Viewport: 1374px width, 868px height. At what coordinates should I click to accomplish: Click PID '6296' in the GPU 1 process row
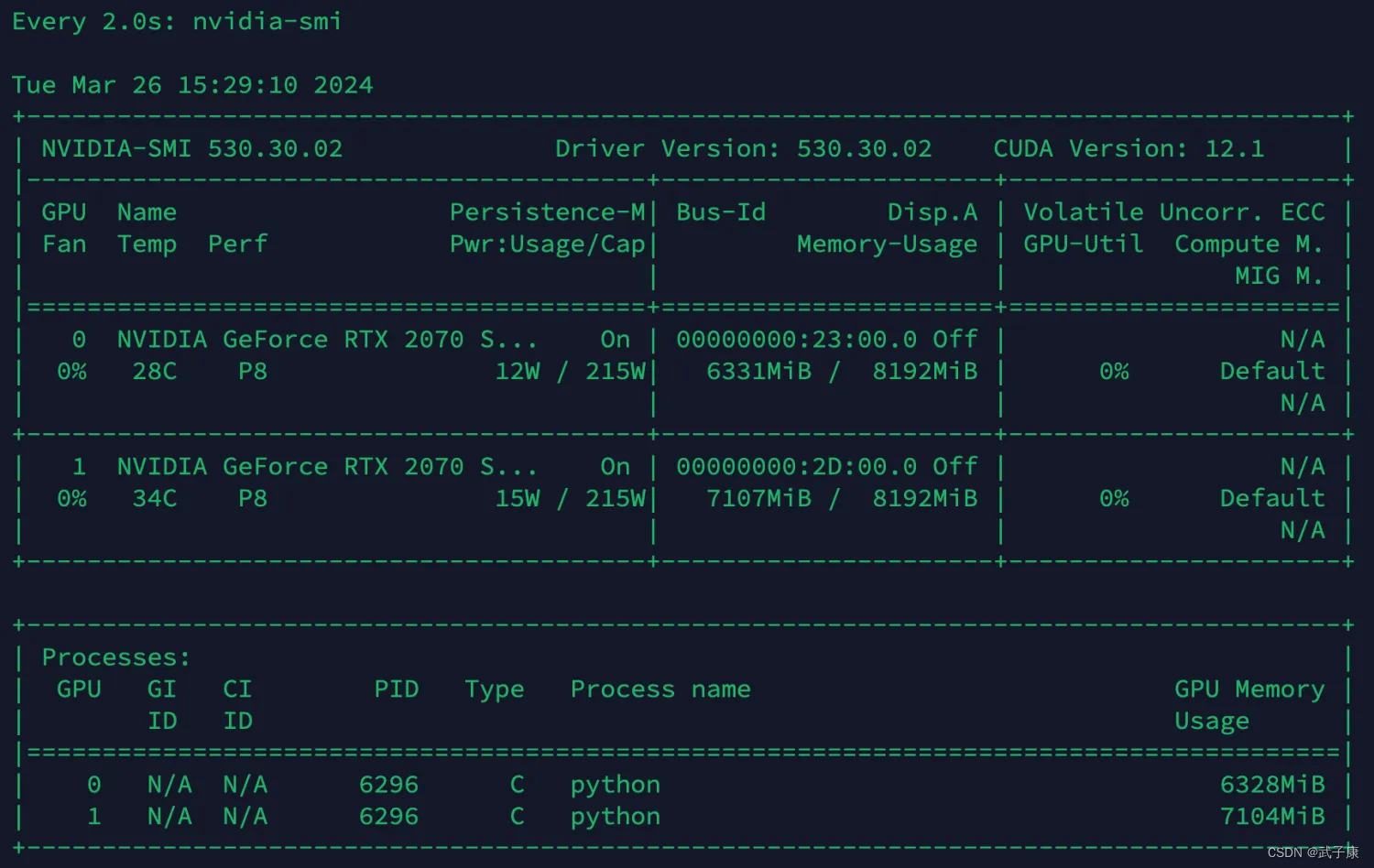(389, 817)
